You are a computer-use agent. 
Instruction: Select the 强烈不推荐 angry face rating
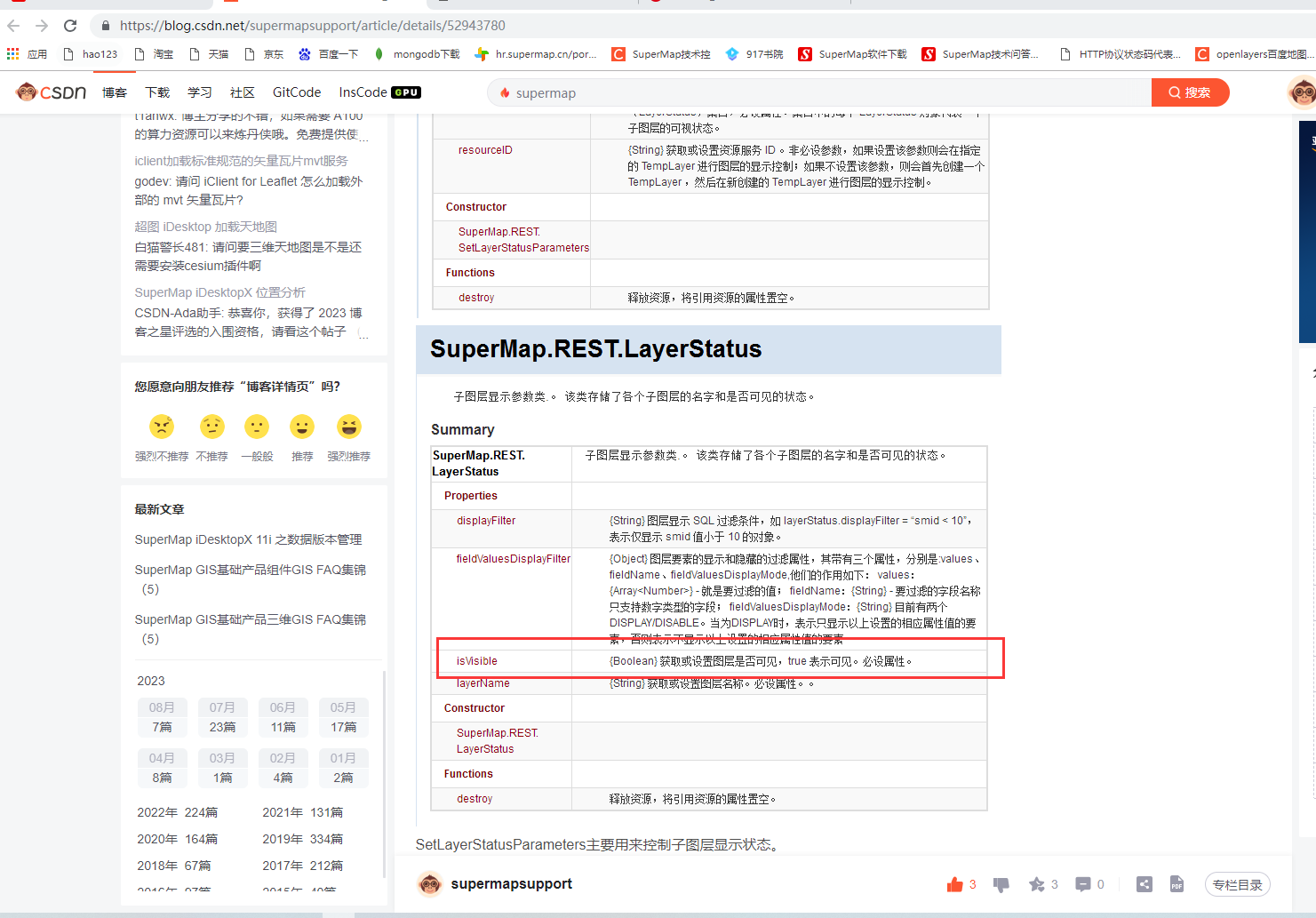click(162, 427)
